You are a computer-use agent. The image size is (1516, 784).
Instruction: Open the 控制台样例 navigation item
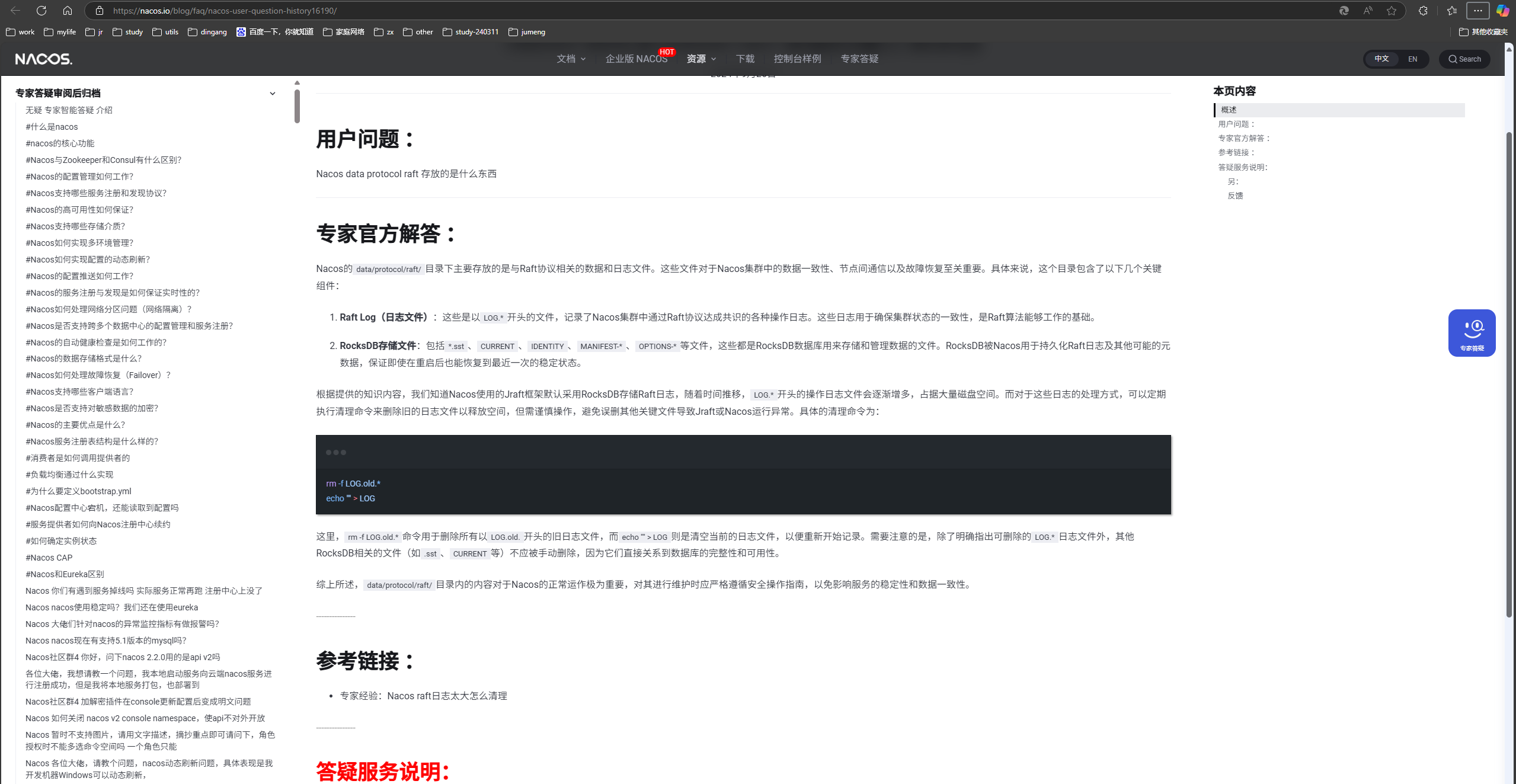point(797,59)
